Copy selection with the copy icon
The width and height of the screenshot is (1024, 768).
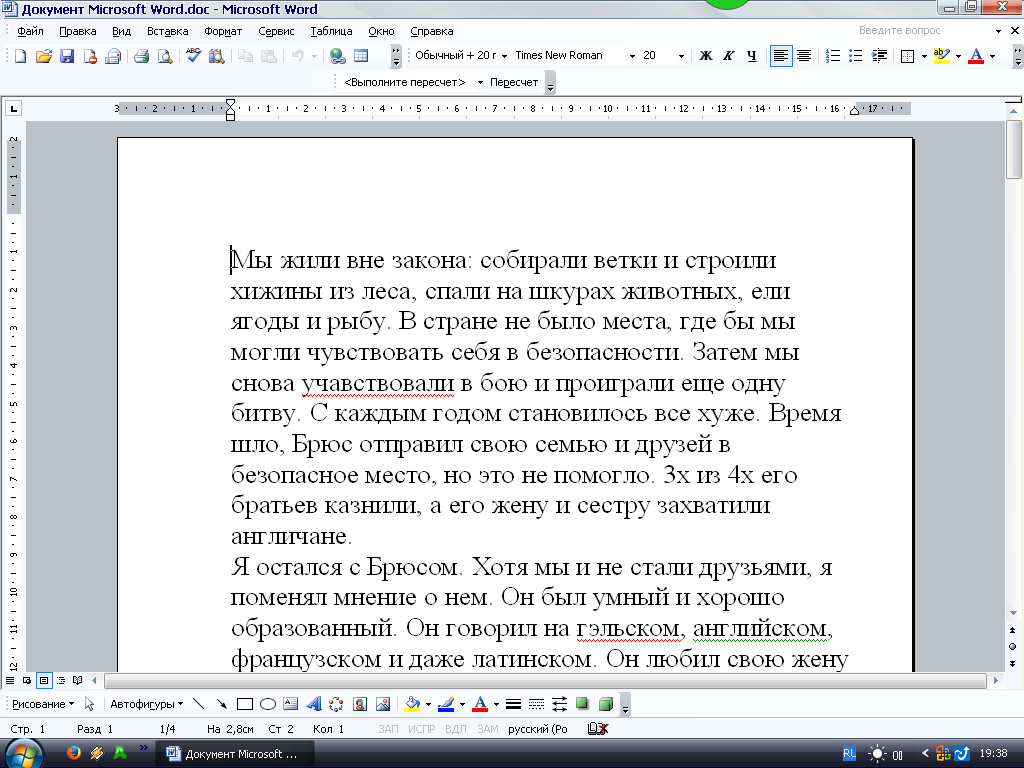point(246,56)
